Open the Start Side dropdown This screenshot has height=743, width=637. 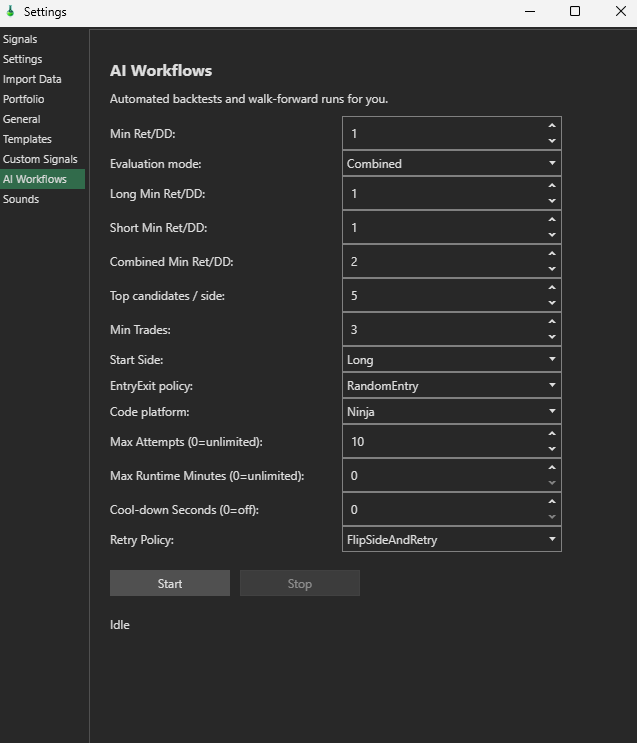tap(452, 360)
